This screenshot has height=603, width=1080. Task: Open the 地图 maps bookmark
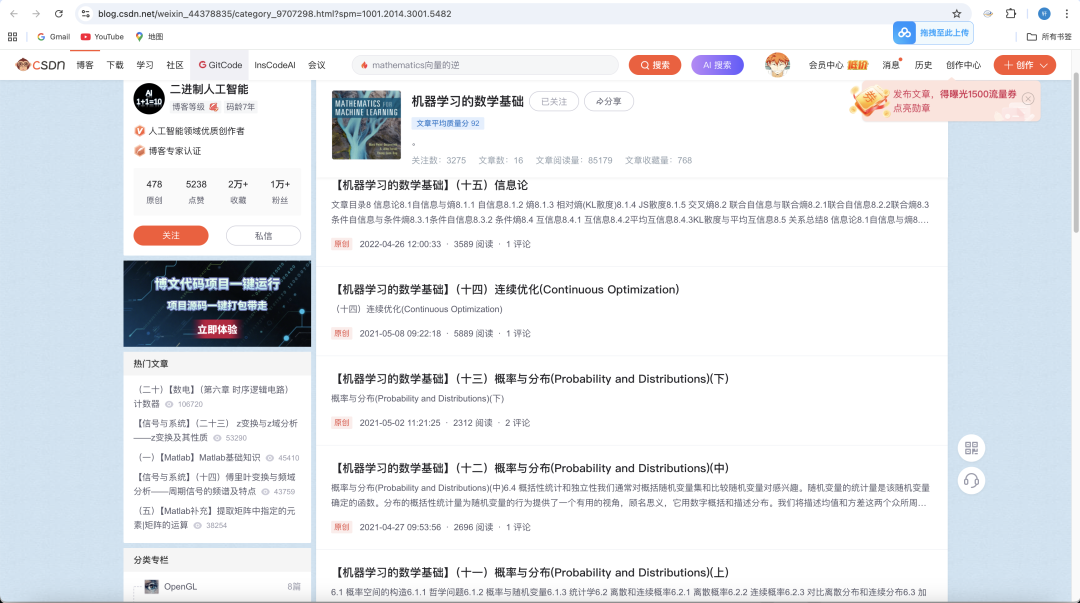[x=149, y=37]
